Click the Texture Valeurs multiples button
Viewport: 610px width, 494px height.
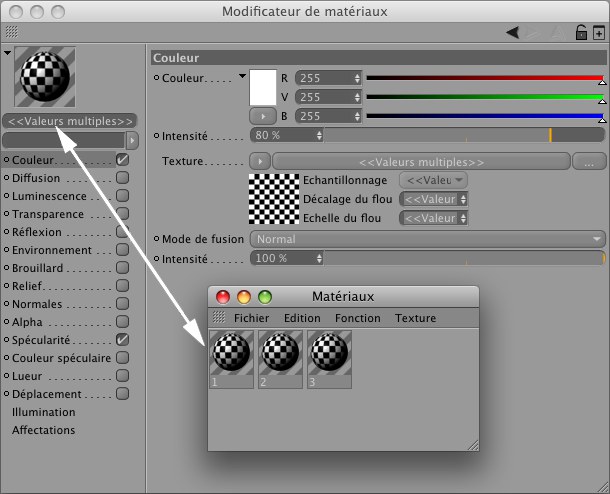pos(421,161)
